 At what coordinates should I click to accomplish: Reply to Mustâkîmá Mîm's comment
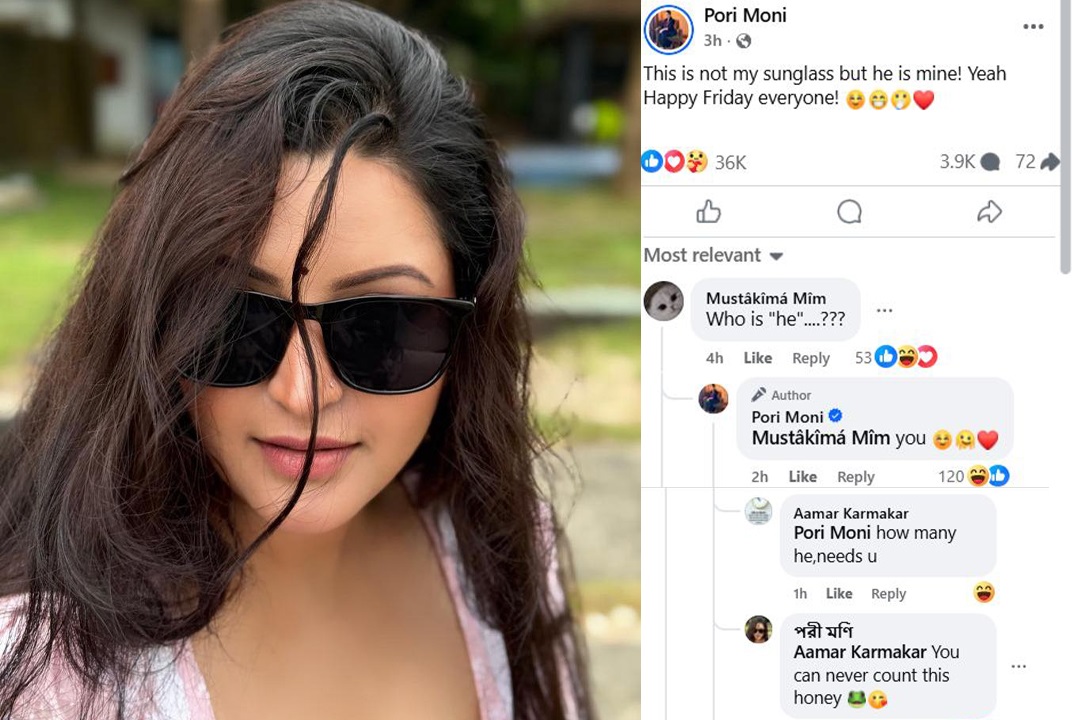pos(811,358)
